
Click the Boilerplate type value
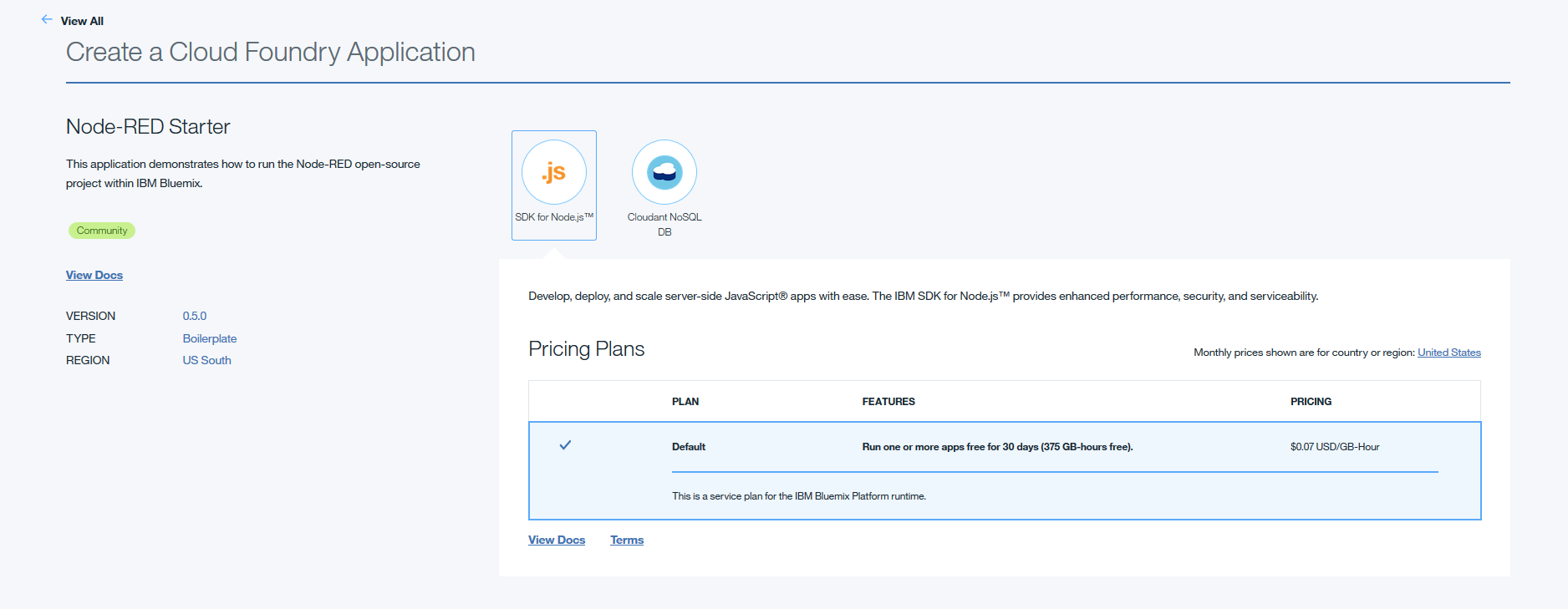(x=210, y=338)
